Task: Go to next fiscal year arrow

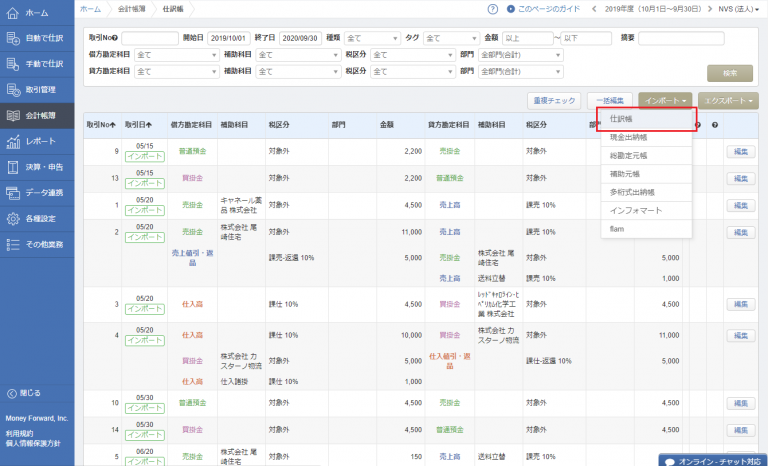Action: (x=709, y=9)
